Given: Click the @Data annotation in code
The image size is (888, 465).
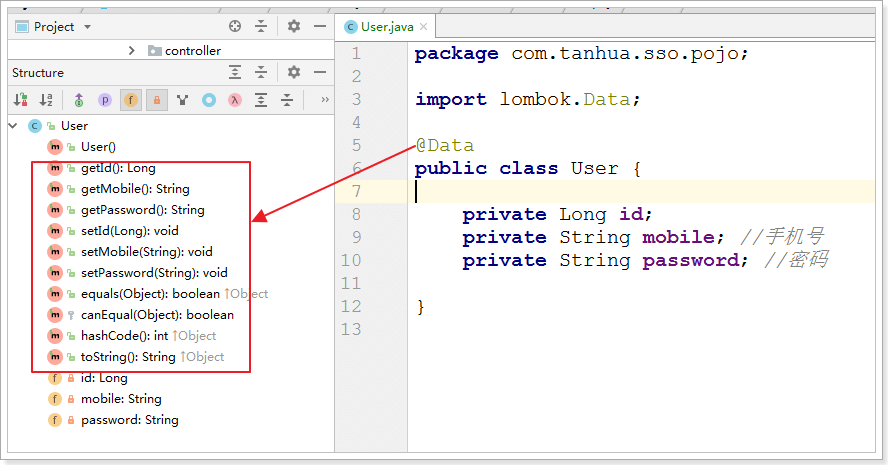Looking at the screenshot, I should 445,145.
